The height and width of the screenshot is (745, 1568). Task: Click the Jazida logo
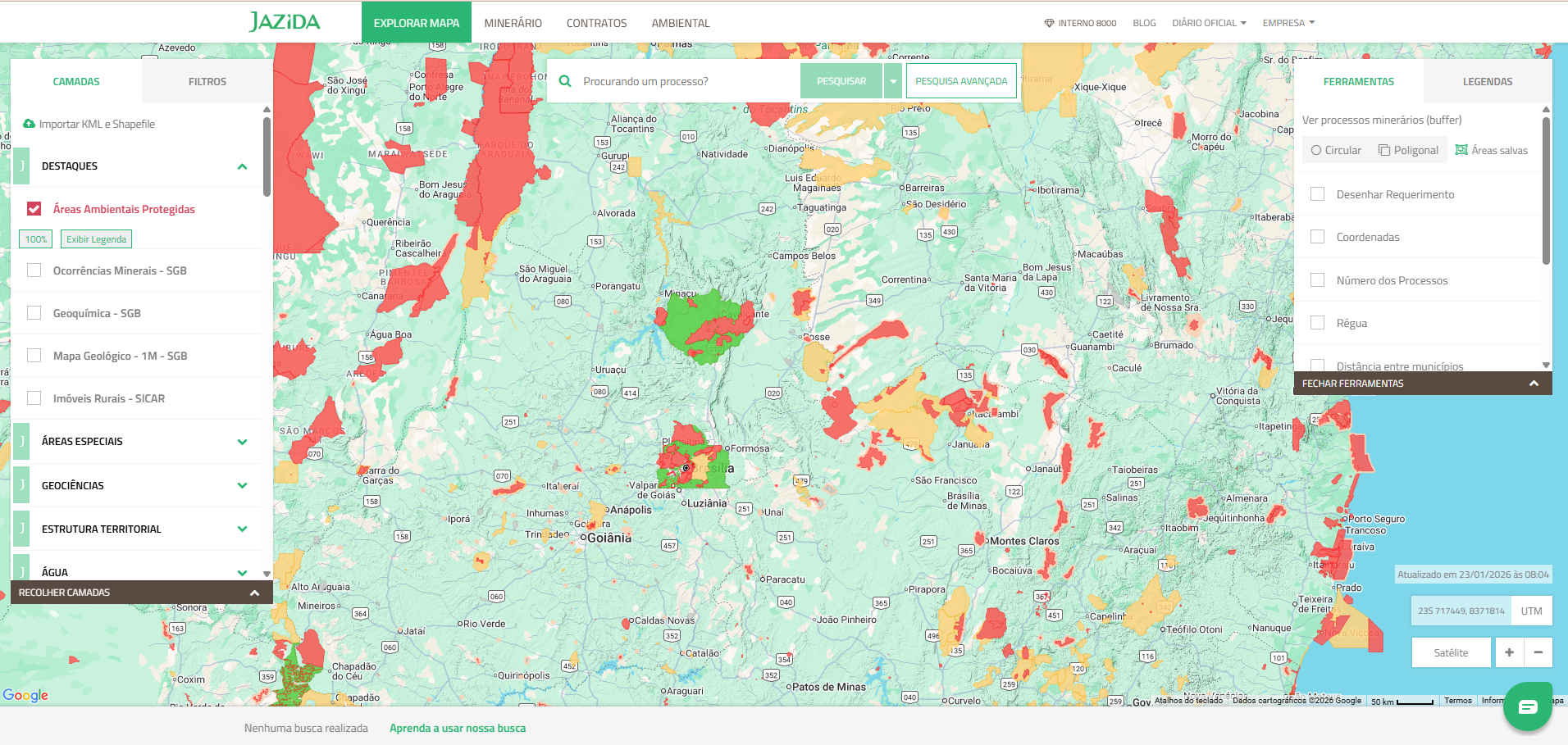(285, 22)
